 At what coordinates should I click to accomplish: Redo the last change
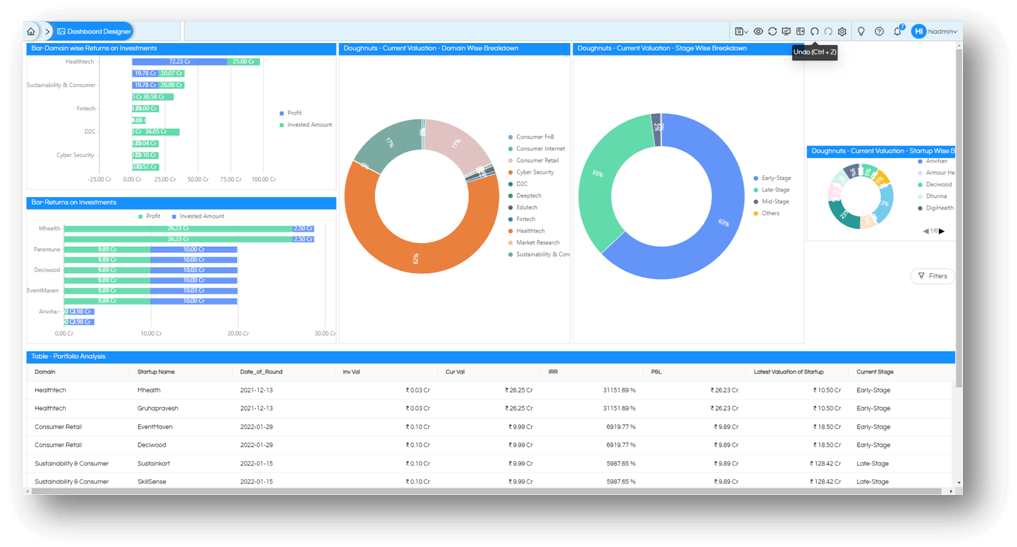(x=828, y=31)
